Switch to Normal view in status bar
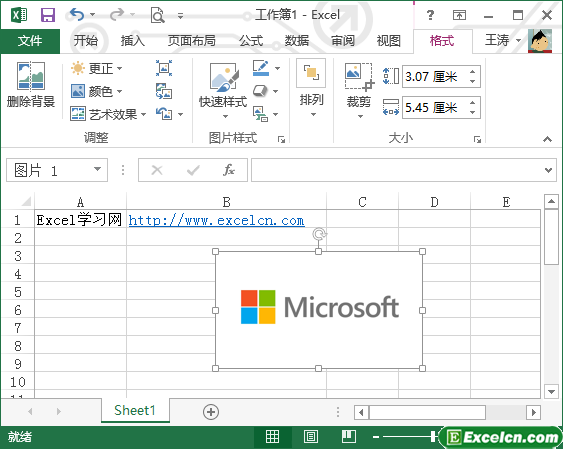The image size is (563, 449). tap(272, 437)
